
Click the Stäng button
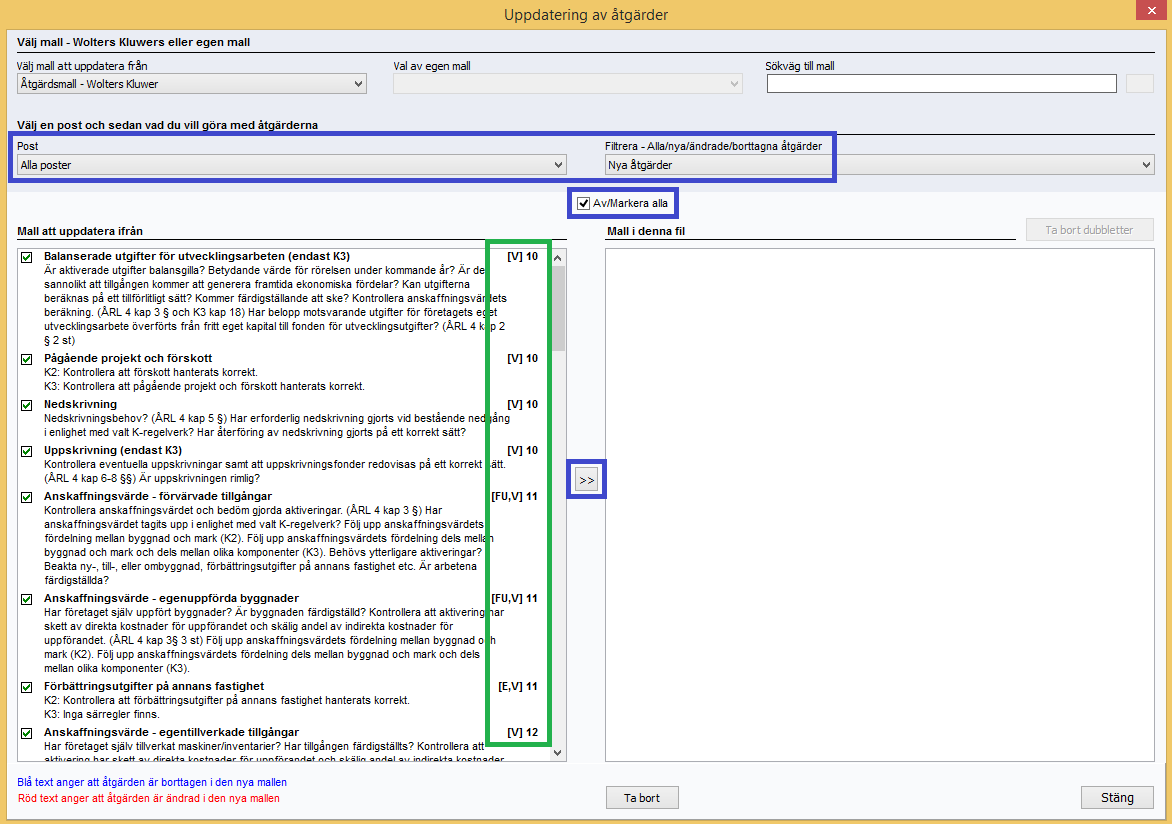[x=1117, y=798]
